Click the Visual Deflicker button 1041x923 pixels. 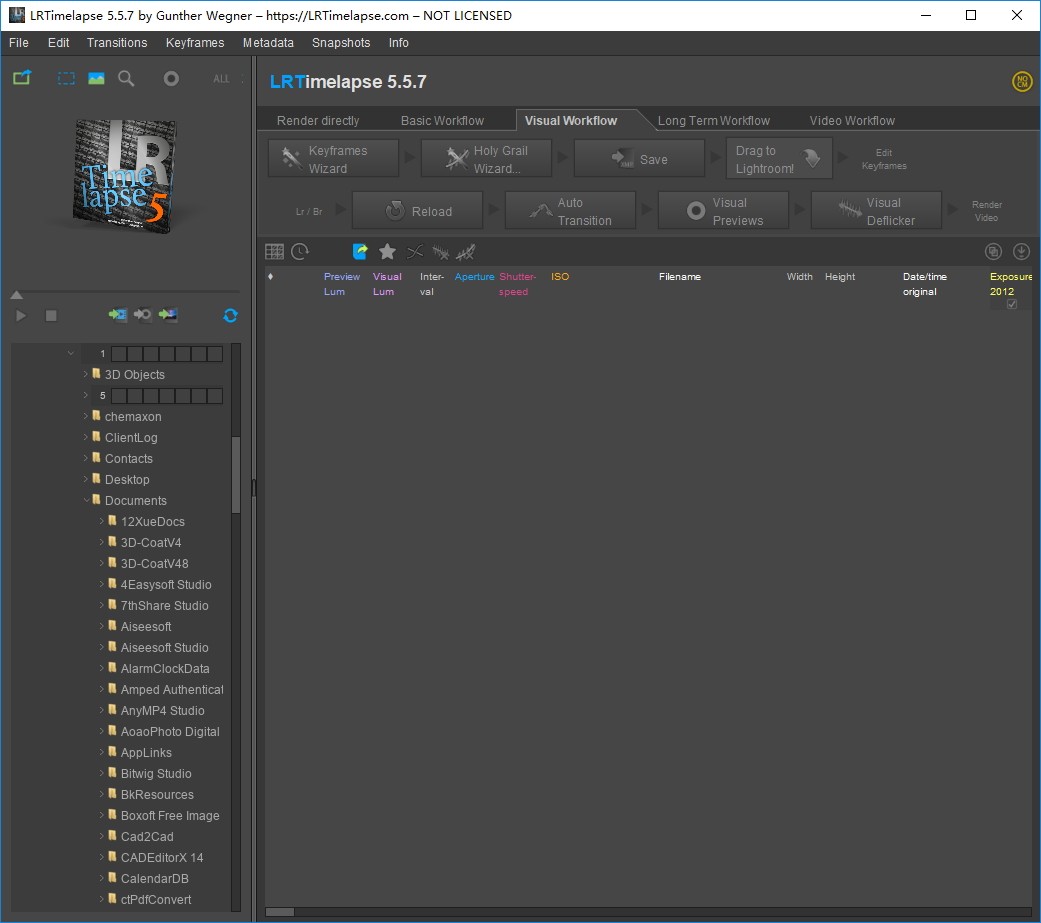(x=876, y=211)
